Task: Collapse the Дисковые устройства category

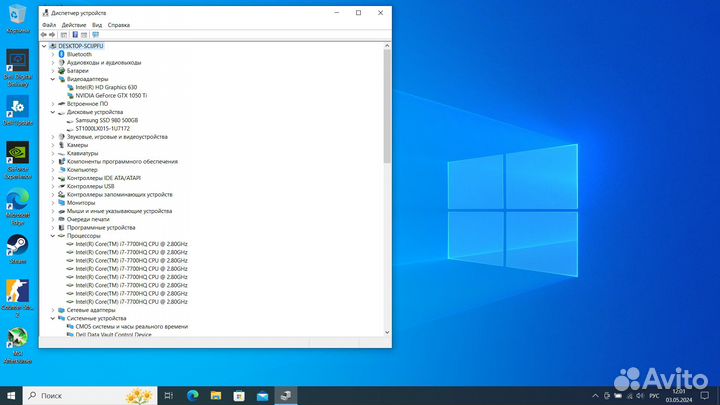Action: (52, 112)
